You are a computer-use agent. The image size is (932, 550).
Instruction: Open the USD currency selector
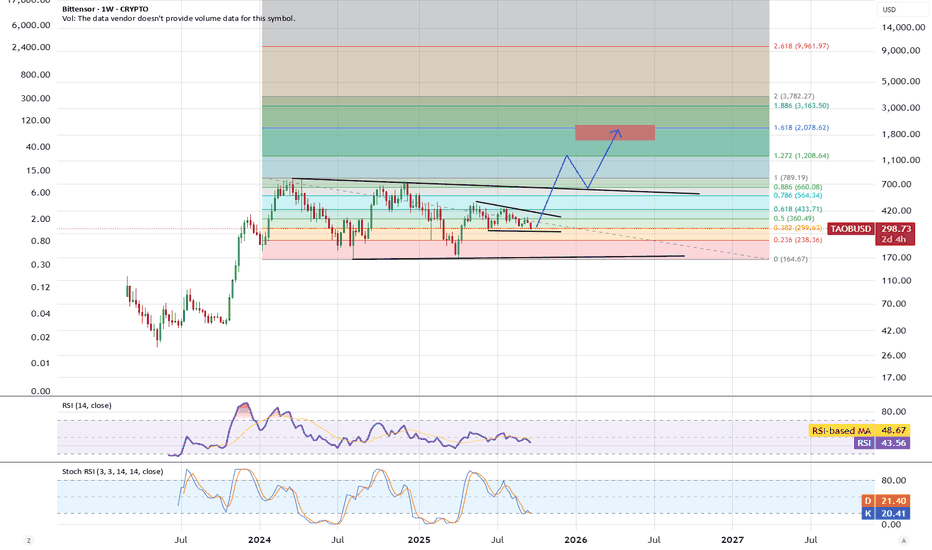click(x=888, y=10)
